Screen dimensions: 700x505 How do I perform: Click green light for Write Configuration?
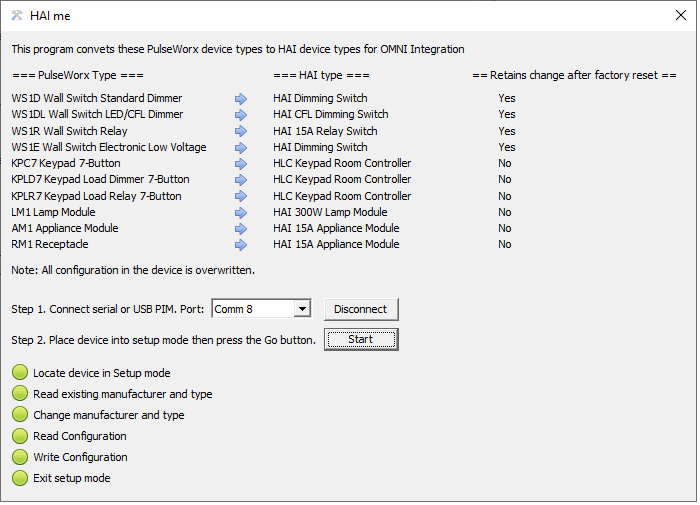(20, 457)
